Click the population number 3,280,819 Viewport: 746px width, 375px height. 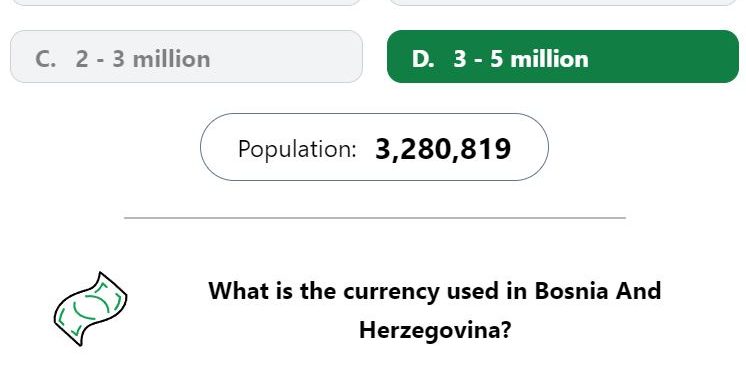443,149
